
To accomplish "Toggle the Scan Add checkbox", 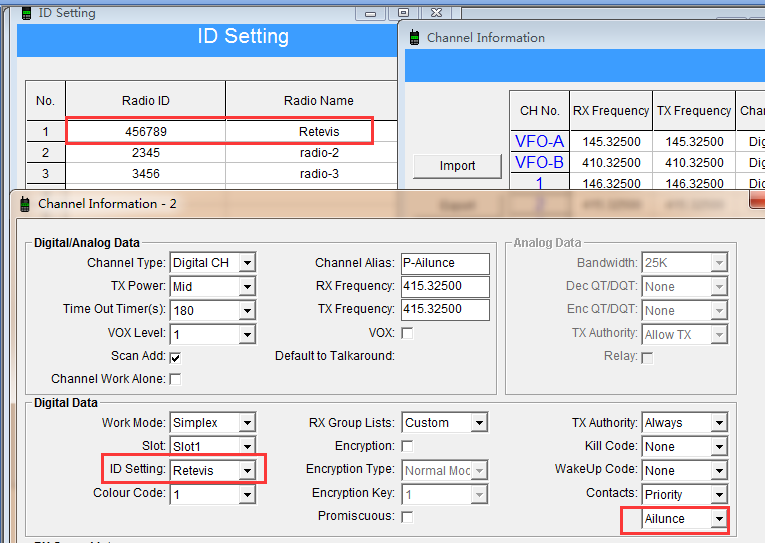I will pos(175,356).
